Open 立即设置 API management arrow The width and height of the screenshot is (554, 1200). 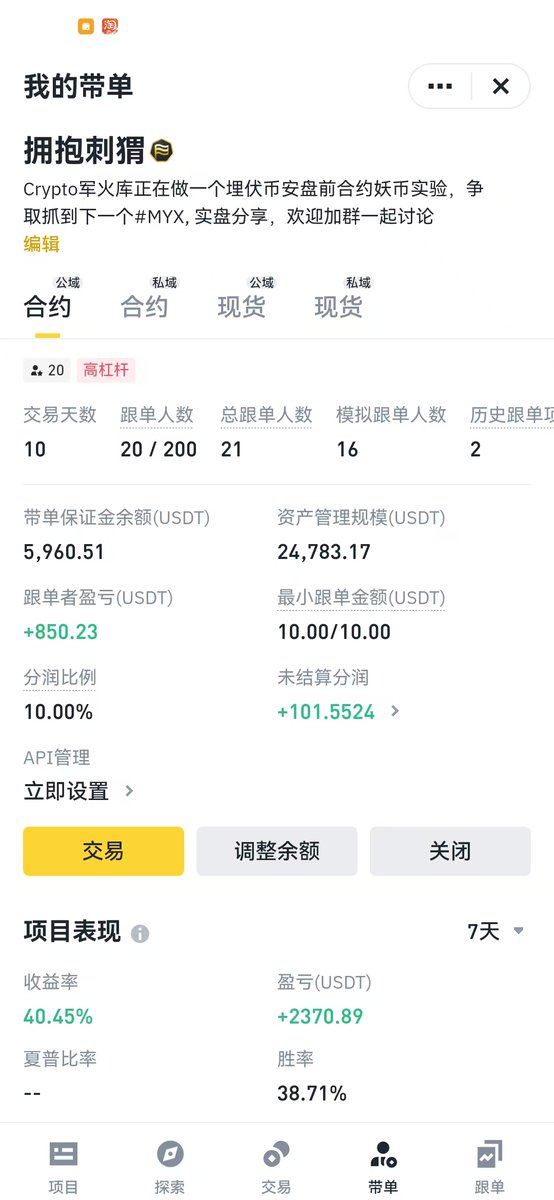pos(129,791)
